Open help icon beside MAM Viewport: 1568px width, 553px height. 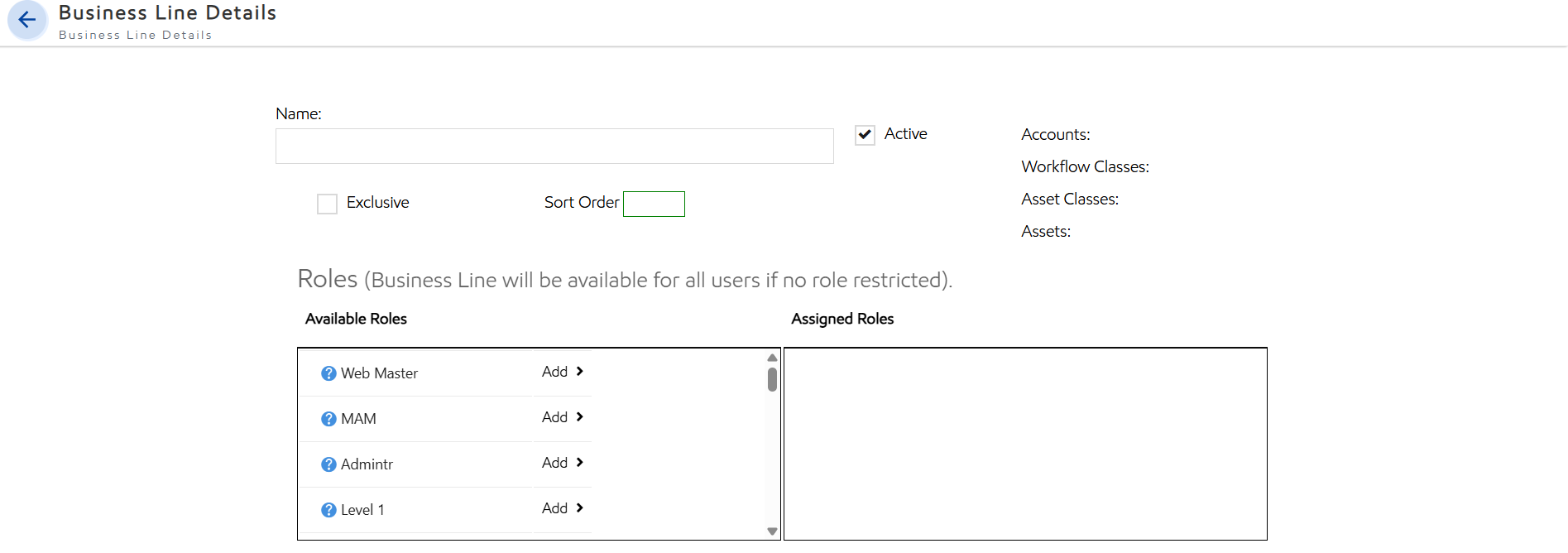[x=328, y=419]
